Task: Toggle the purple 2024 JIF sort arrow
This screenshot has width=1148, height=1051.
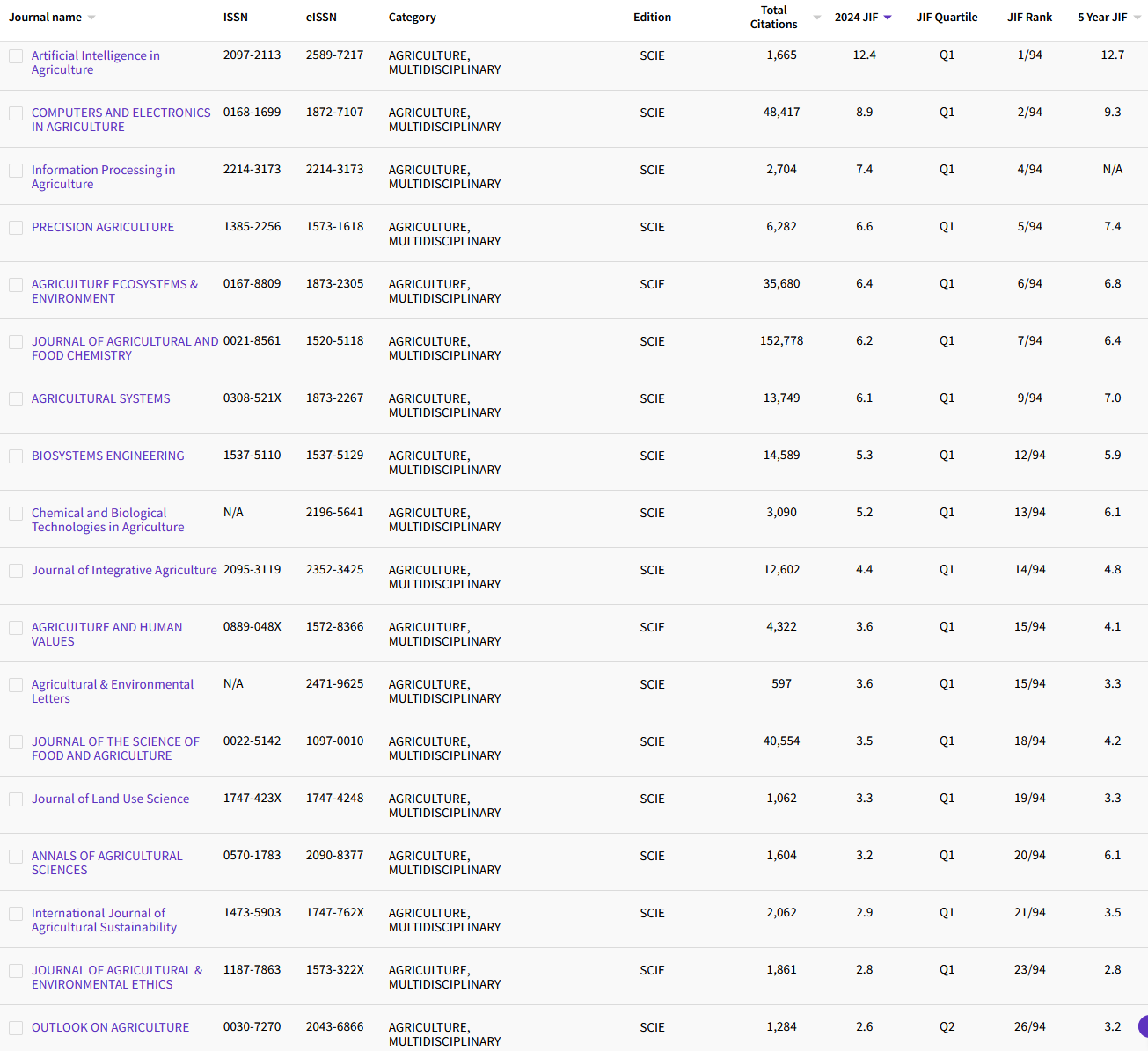Action: point(888,18)
